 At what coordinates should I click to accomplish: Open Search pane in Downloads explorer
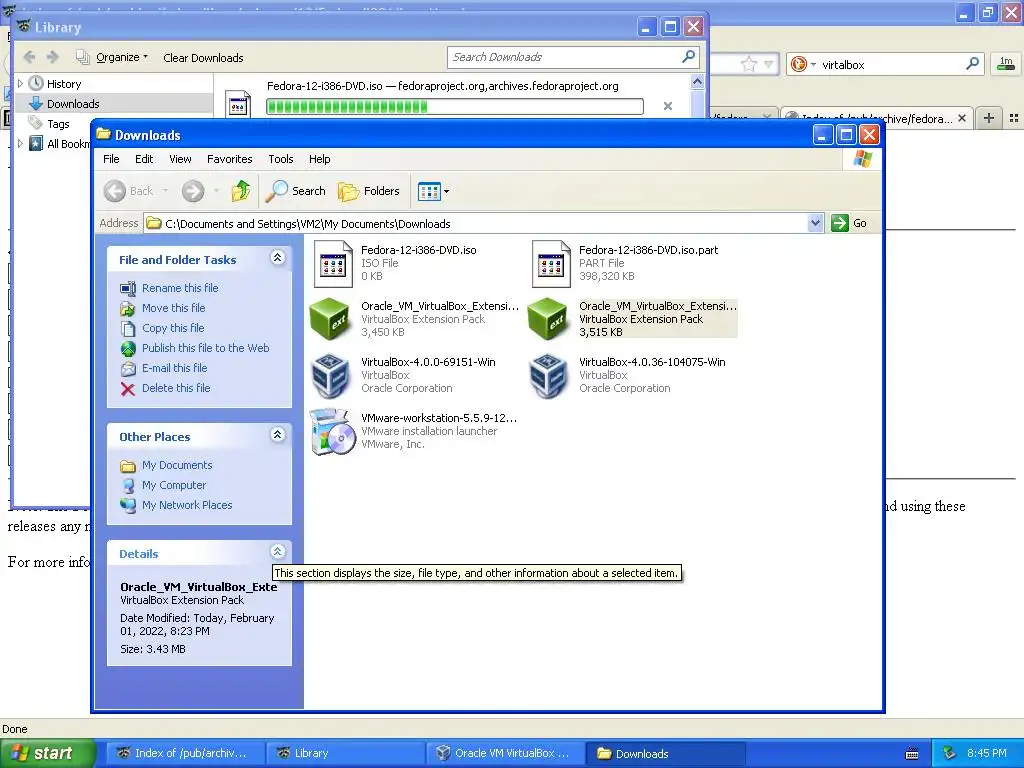tap(295, 191)
